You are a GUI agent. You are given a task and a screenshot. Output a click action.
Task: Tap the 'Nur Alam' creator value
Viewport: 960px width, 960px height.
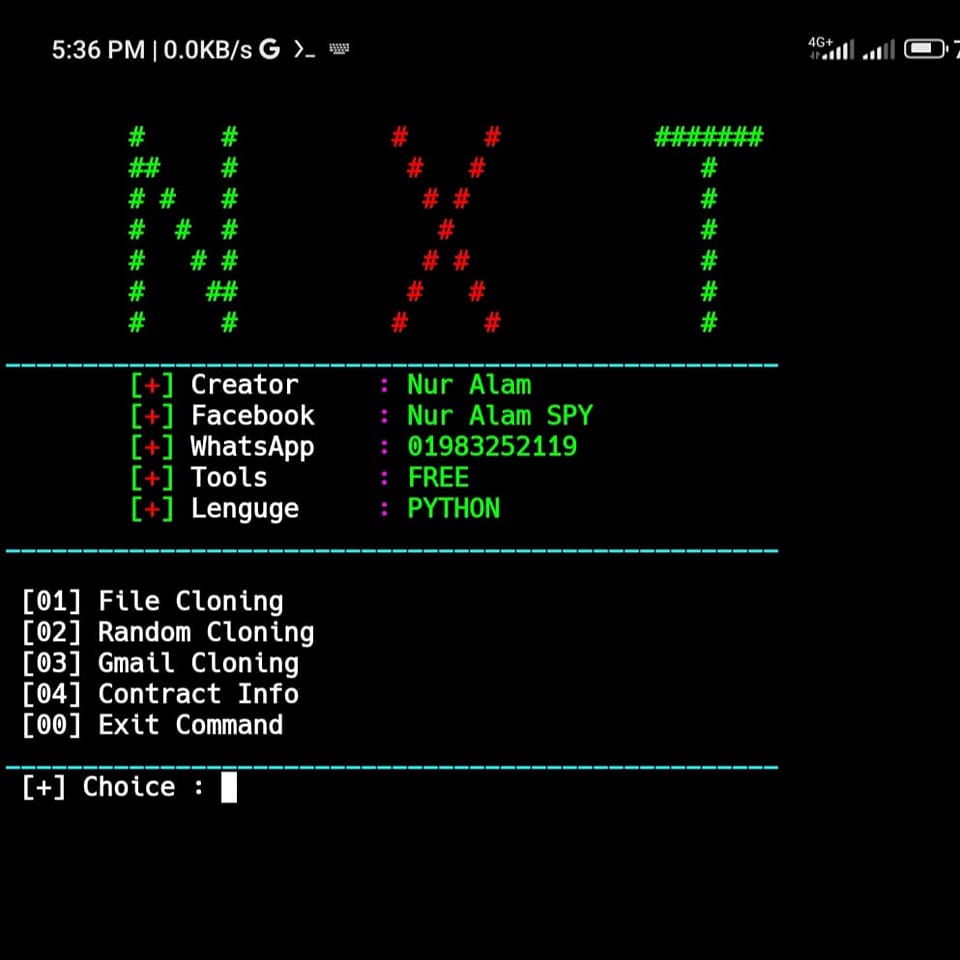click(469, 385)
